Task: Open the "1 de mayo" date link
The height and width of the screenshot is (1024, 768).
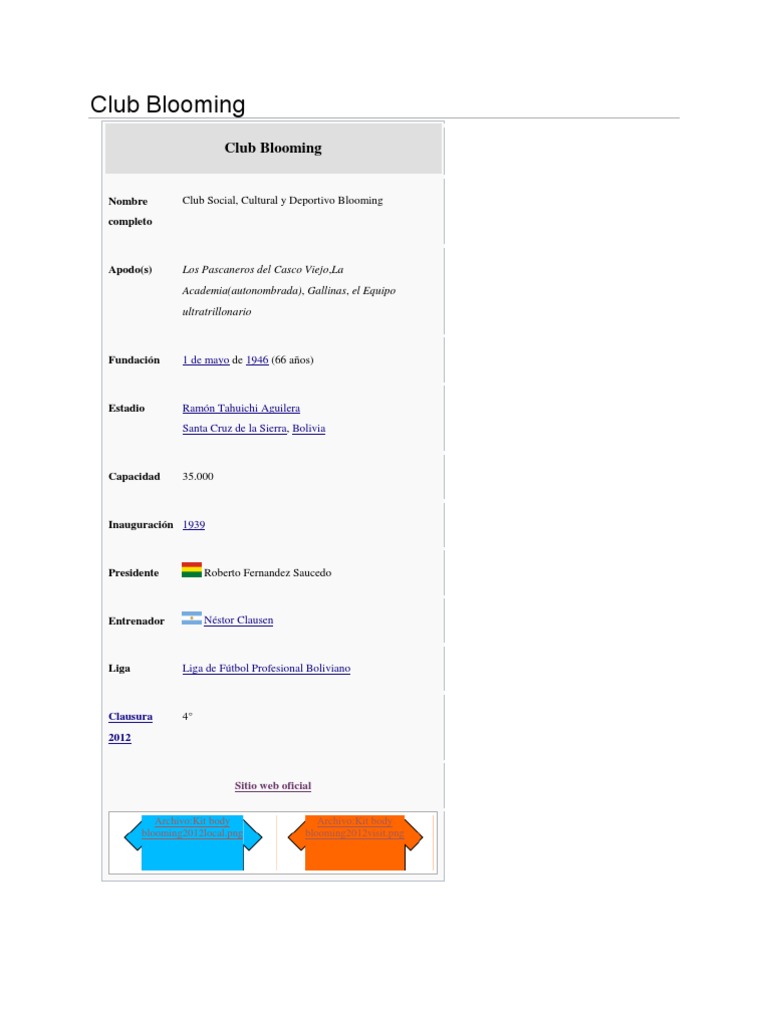Action: tap(205, 360)
